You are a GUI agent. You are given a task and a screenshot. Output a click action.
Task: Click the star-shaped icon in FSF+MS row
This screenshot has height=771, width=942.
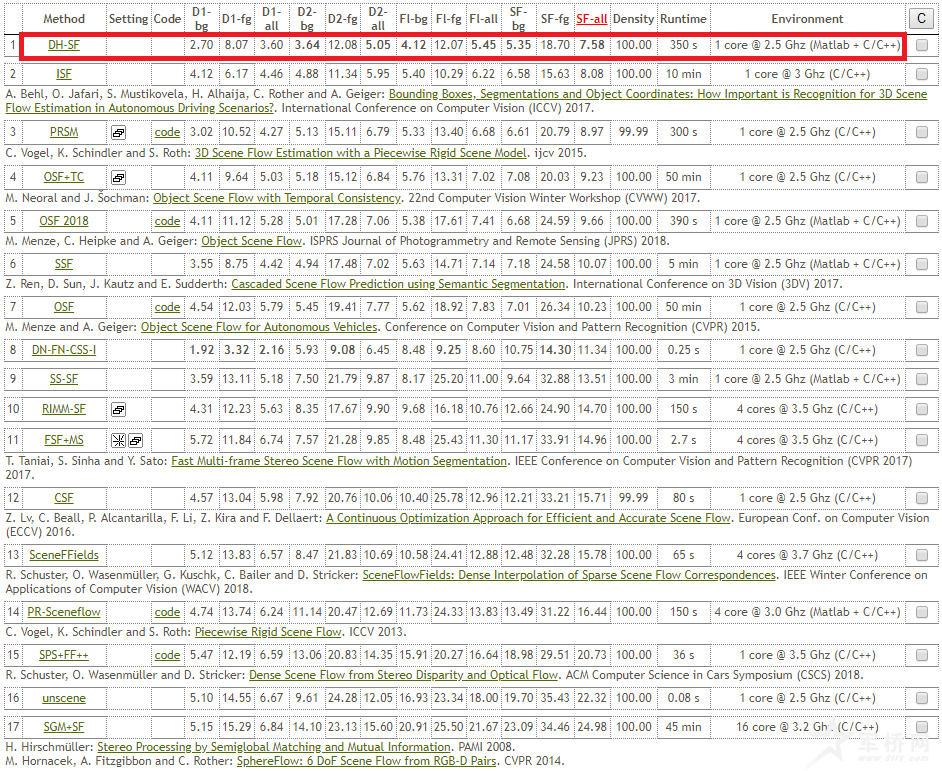(x=119, y=441)
